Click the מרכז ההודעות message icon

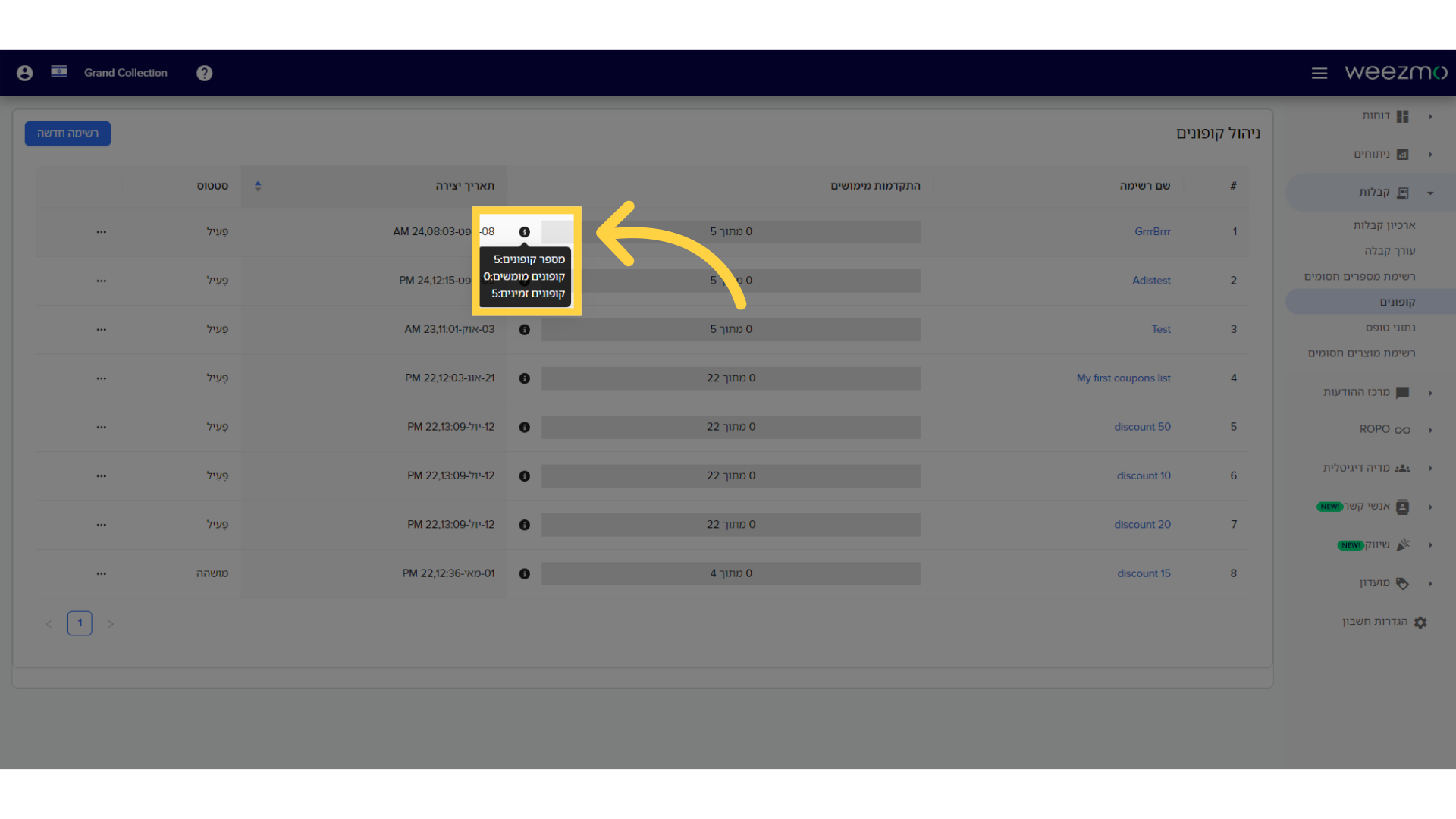point(1403,393)
